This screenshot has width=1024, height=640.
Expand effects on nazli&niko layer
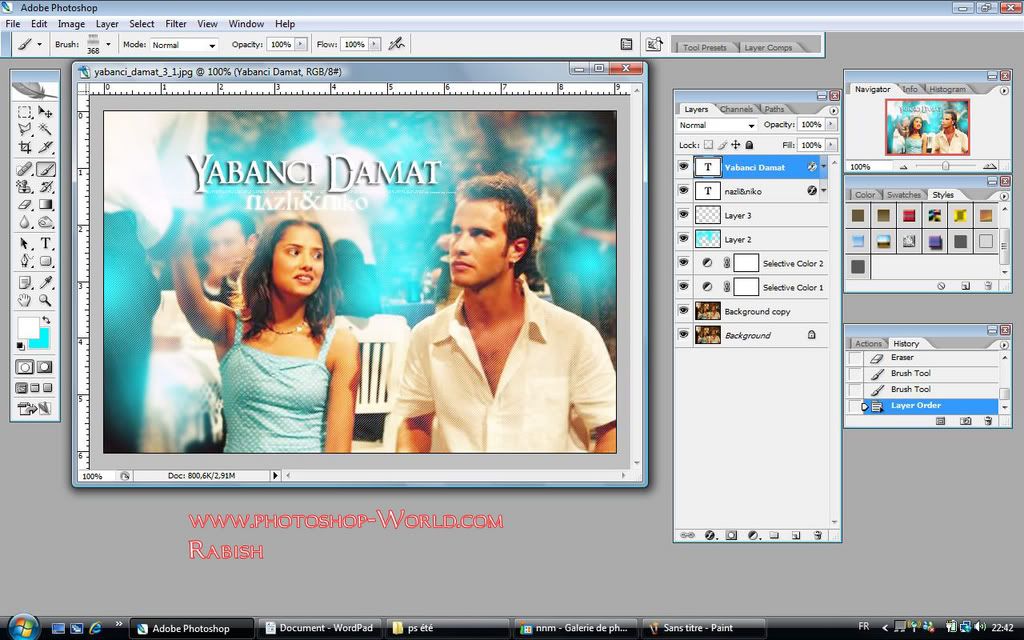click(x=824, y=191)
